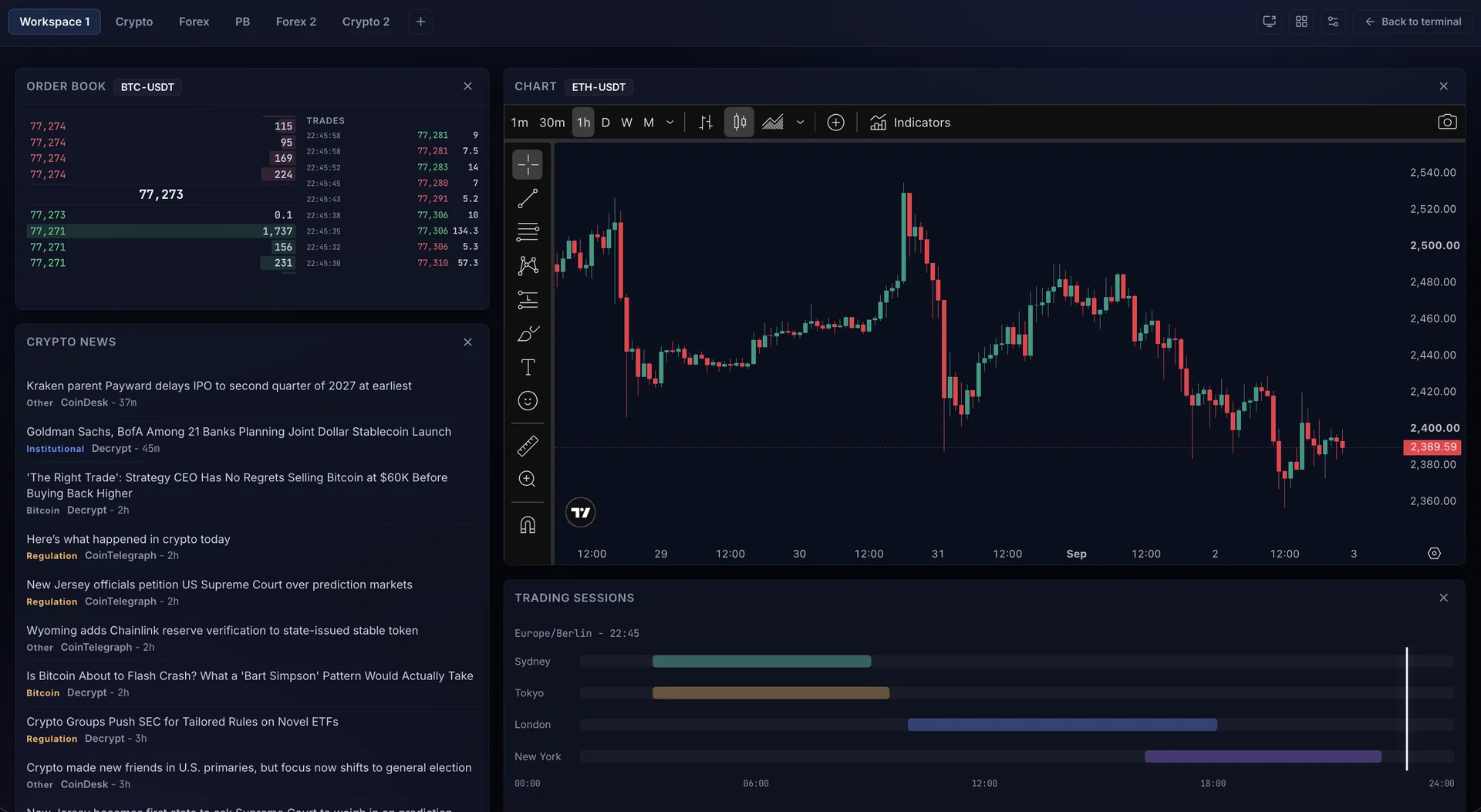Click the London session bar
Viewport: 1481px width, 812px height.
[1062, 725]
